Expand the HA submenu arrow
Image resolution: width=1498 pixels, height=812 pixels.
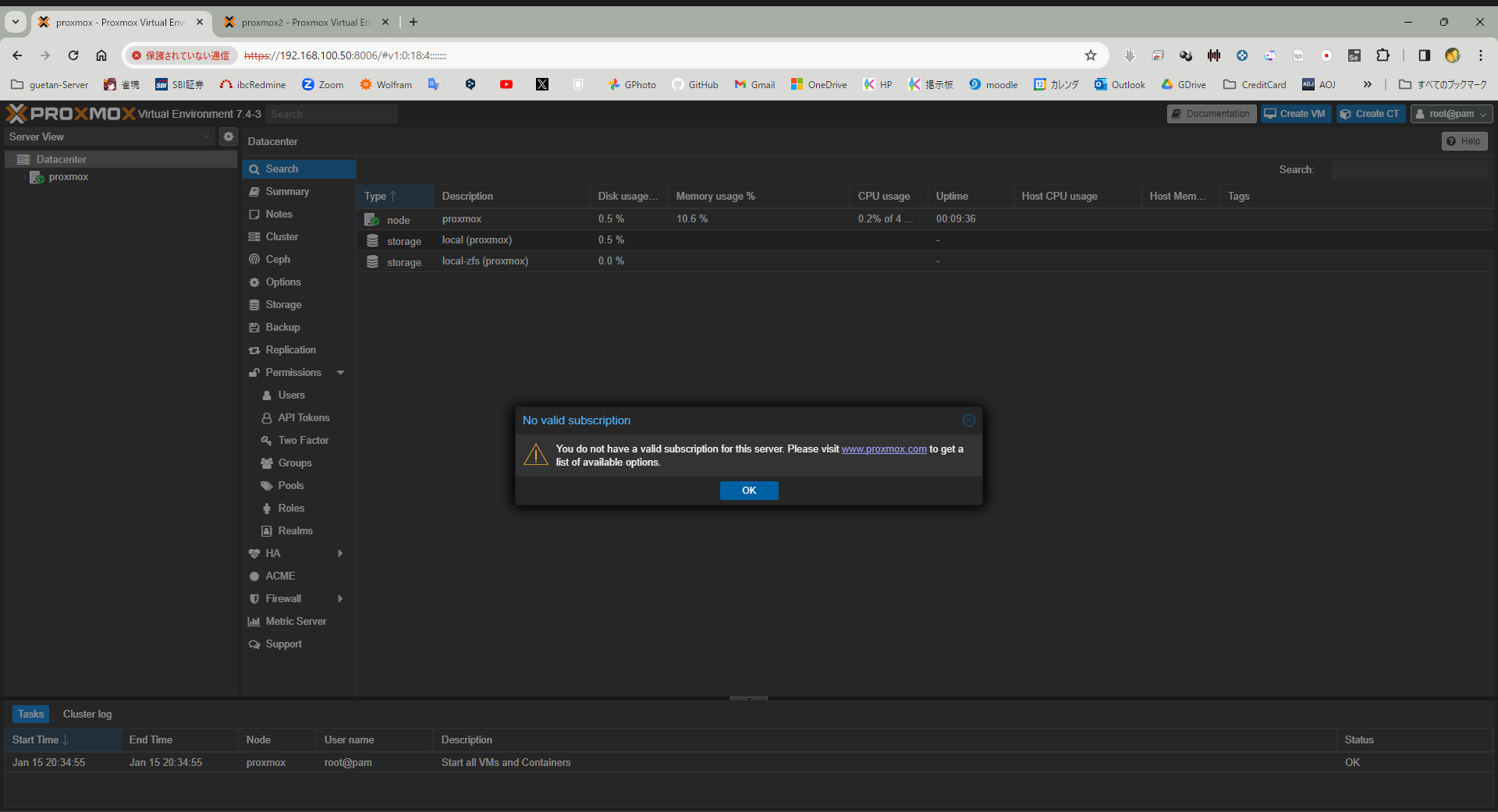[x=340, y=554]
